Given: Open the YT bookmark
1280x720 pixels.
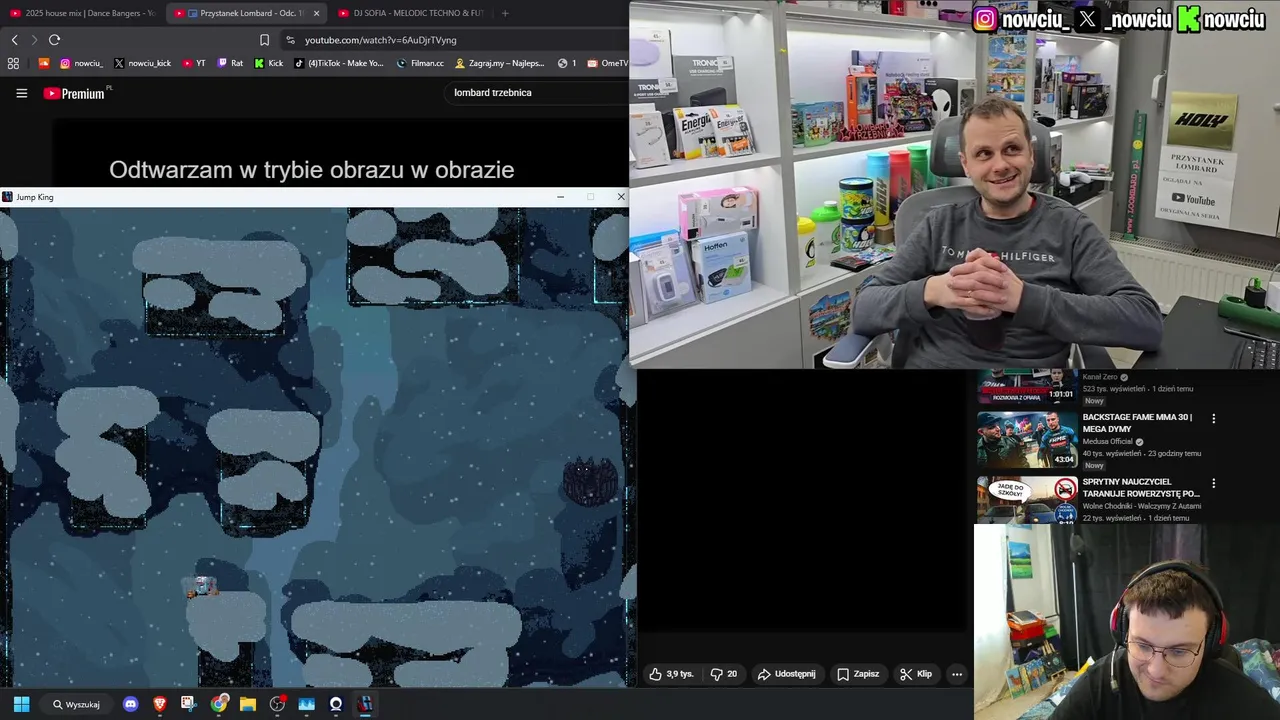Looking at the screenshot, I should 194,63.
